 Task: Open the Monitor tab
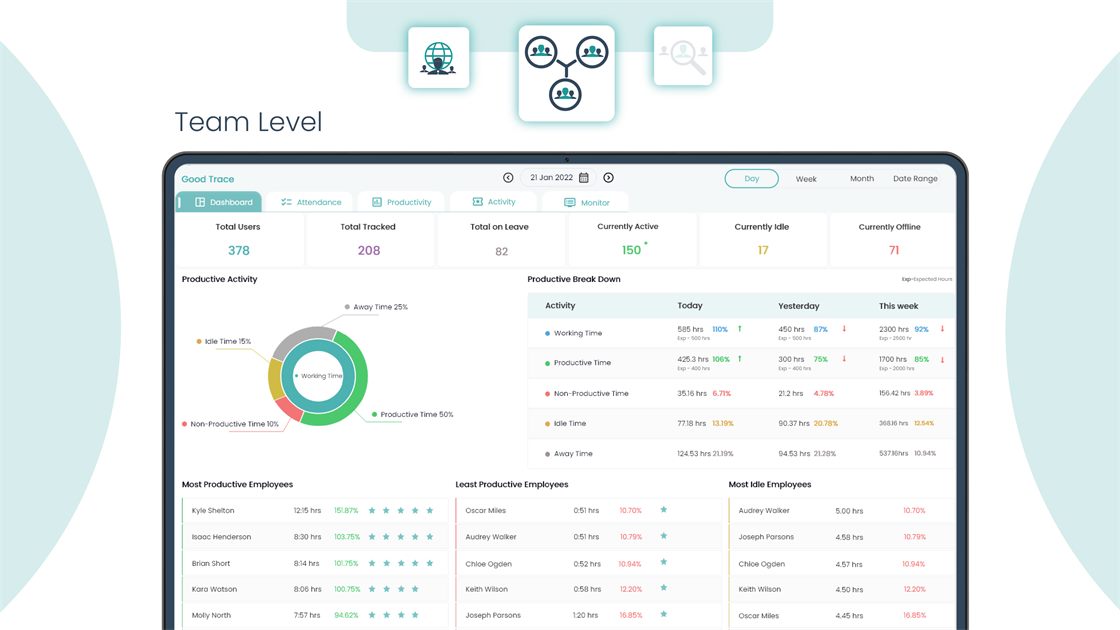(586, 203)
